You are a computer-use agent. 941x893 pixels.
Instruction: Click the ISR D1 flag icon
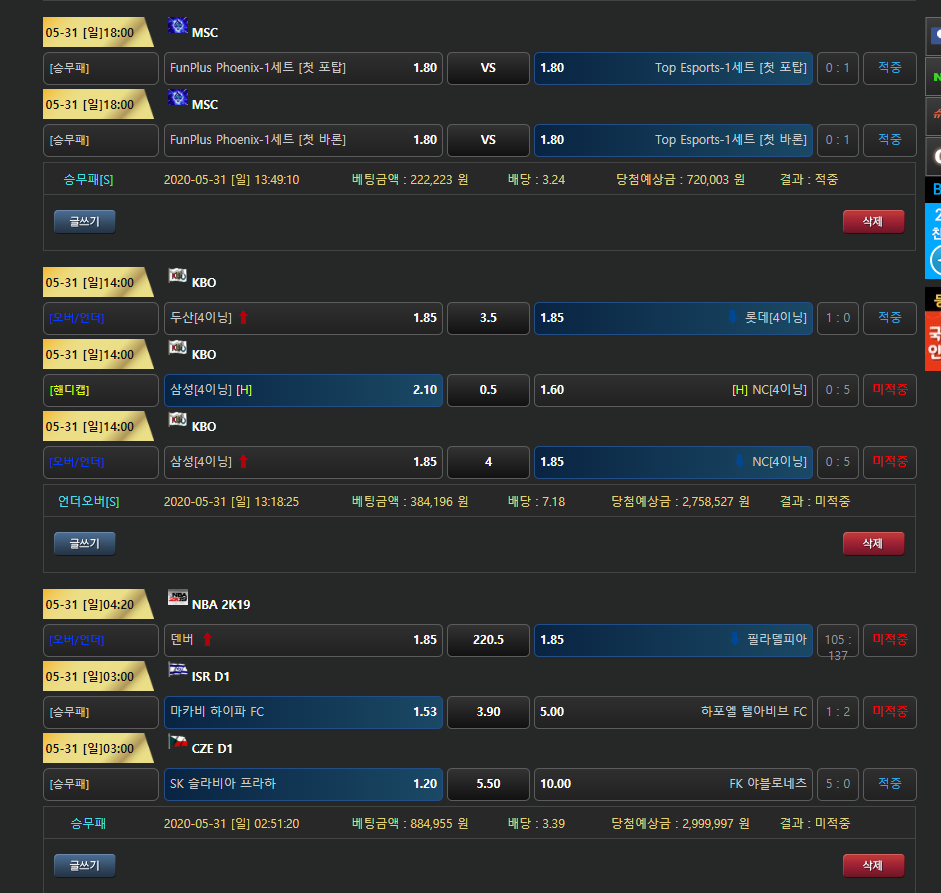178,671
